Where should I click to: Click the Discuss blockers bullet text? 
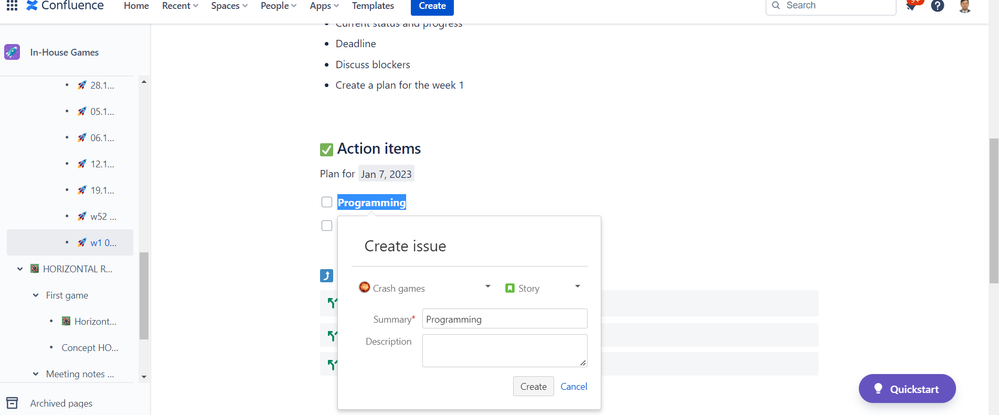[x=373, y=64]
